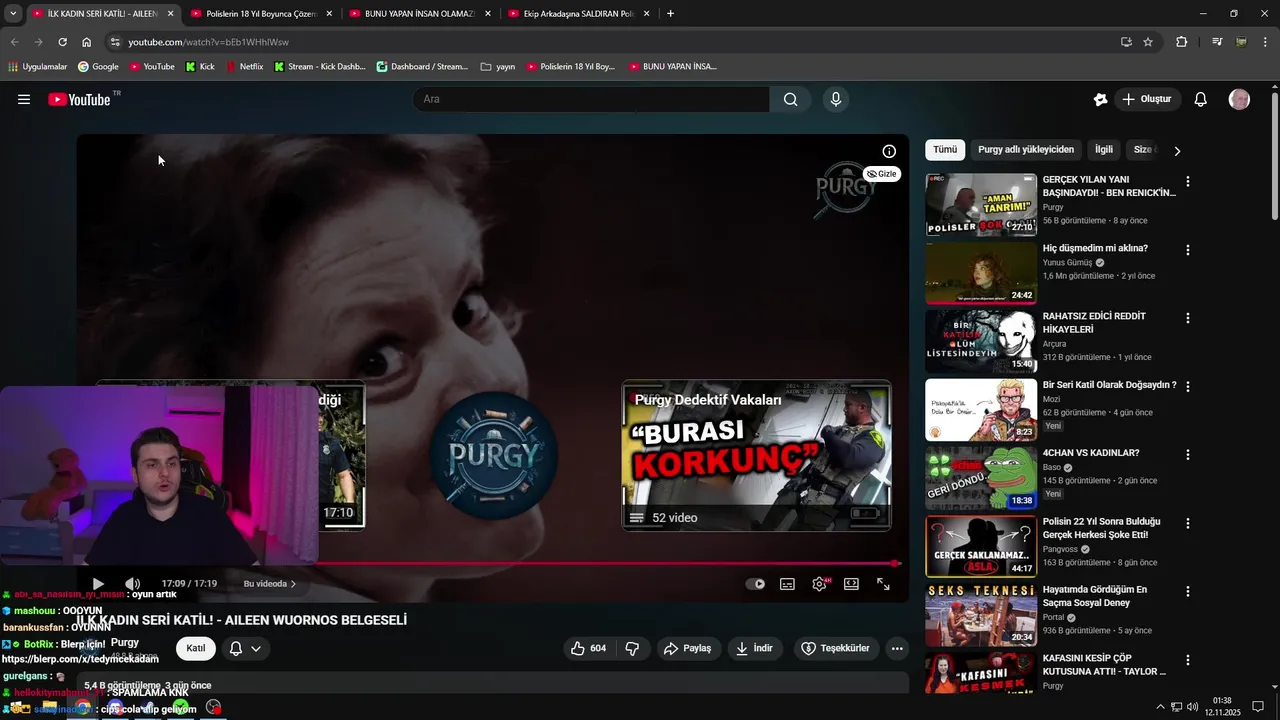Open Uygulamalar apps shortcut
Viewport: 1280px width, 720px height.
pyautogui.click(x=38, y=67)
